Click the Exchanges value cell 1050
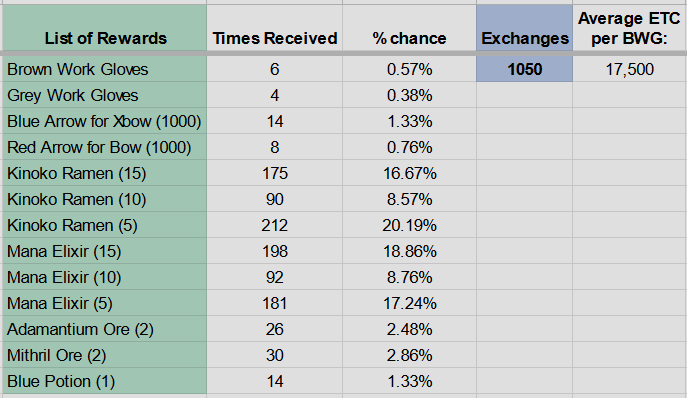Screen dimensions: 687x398 click(524, 69)
